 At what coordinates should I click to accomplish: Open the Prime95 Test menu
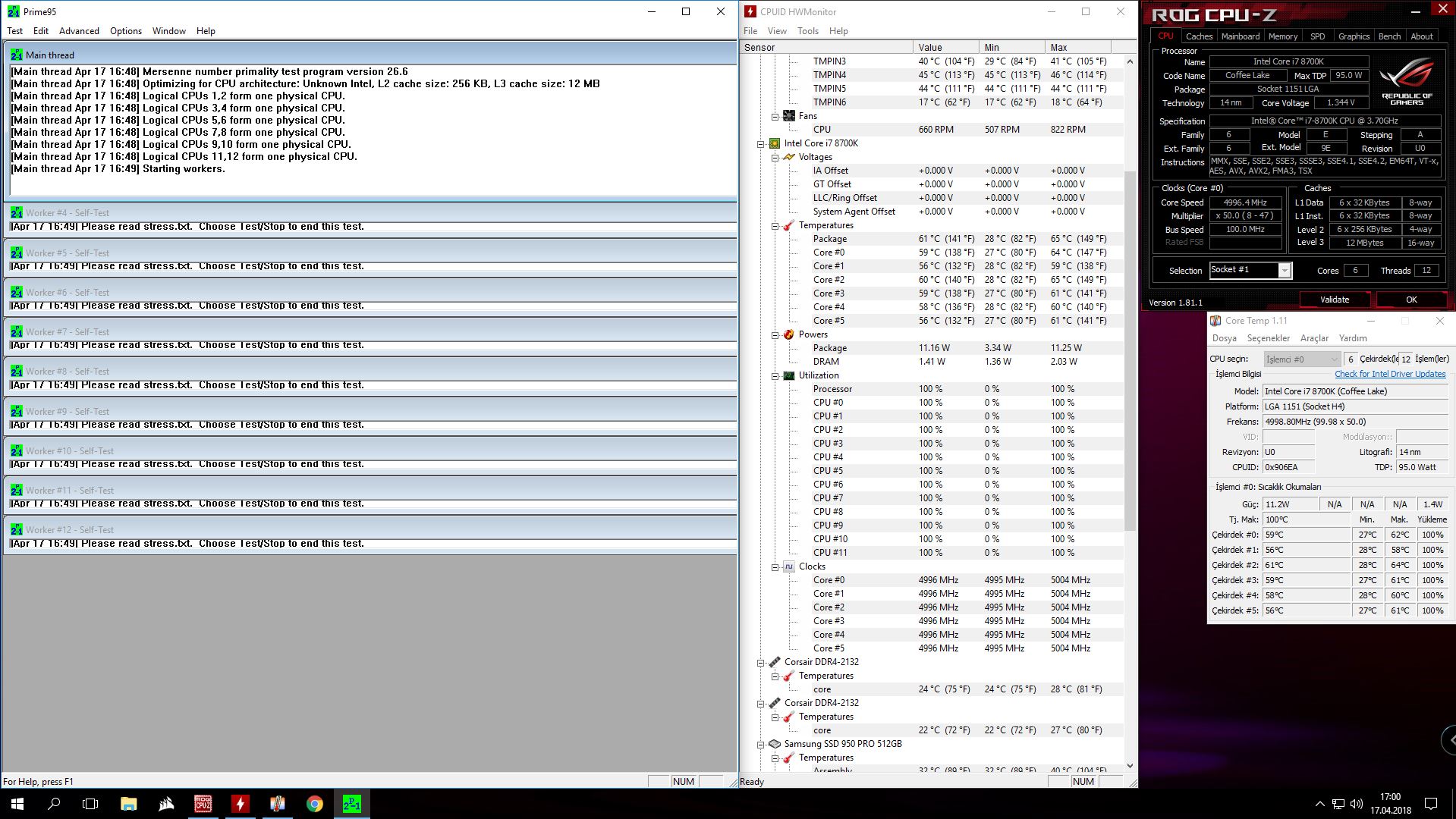click(x=15, y=31)
